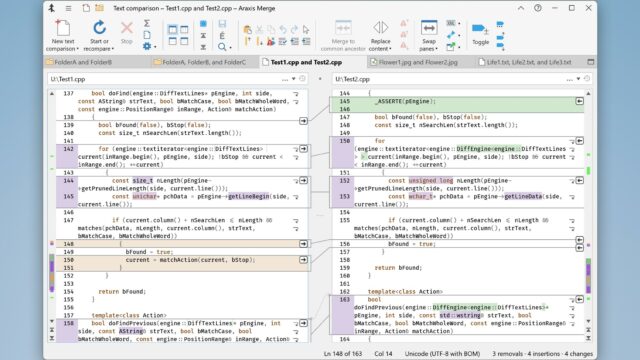Click merge arrow beside left line 158

[303, 323]
